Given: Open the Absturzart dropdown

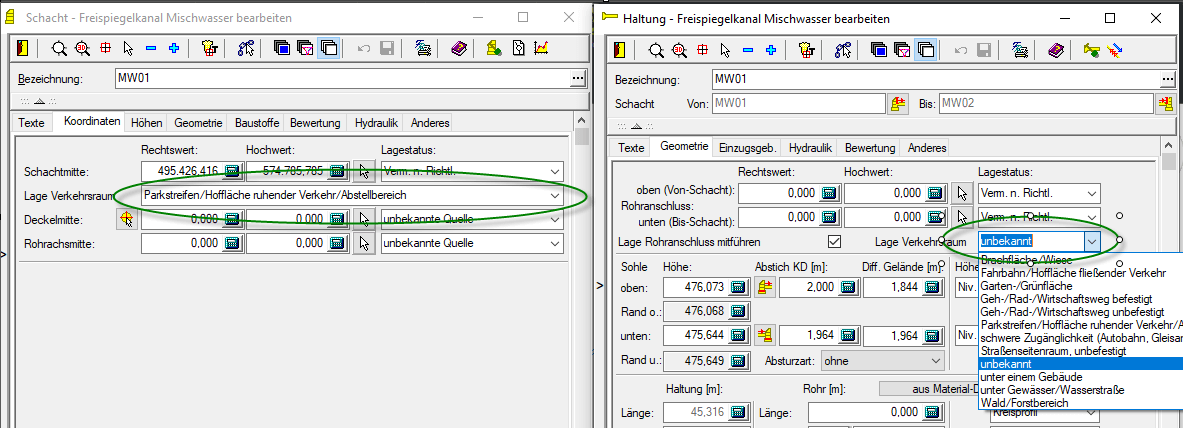Looking at the screenshot, I should (x=935, y=360).
